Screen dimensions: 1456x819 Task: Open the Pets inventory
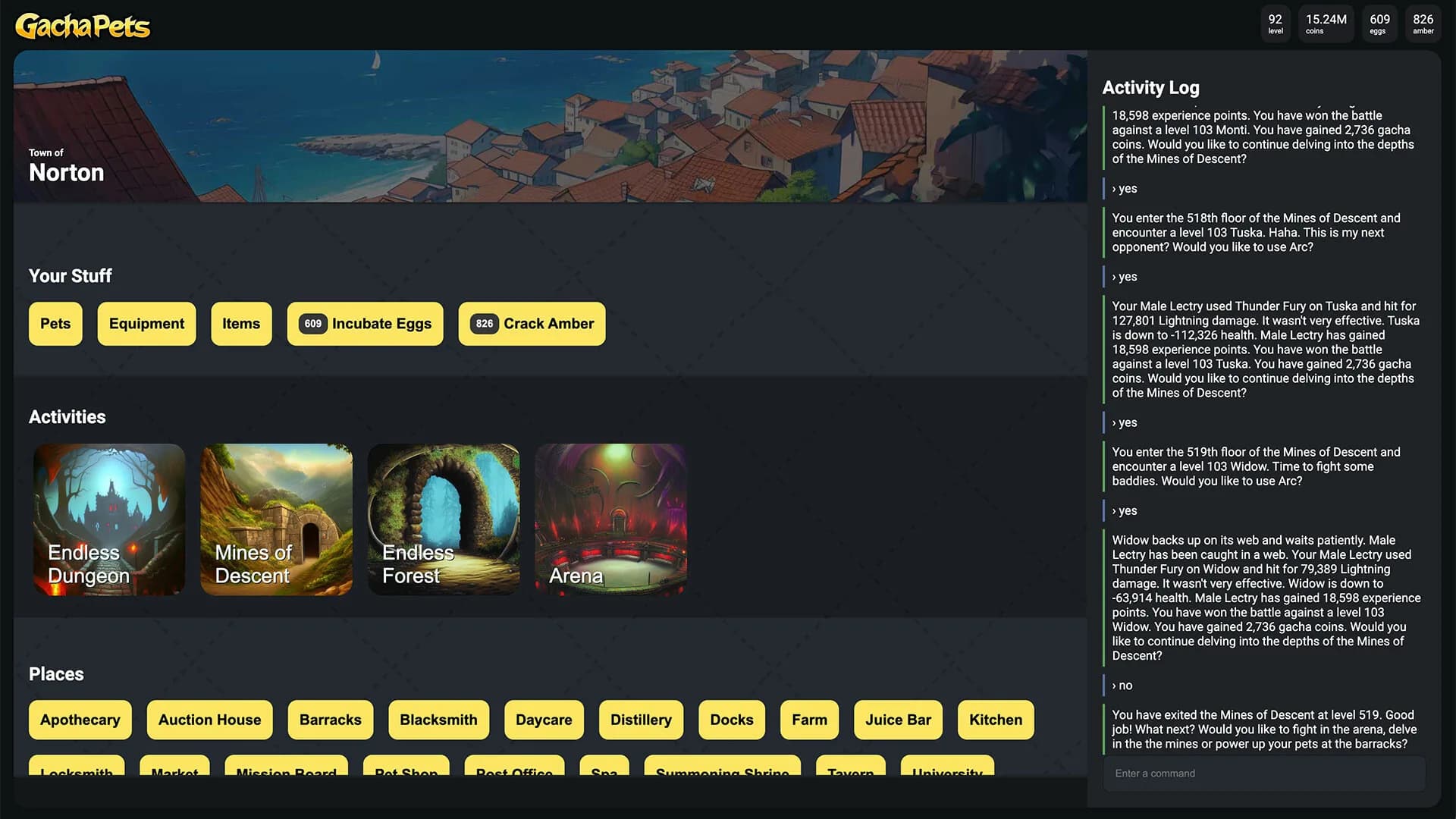pyautogui.click(x=55, y=324)
